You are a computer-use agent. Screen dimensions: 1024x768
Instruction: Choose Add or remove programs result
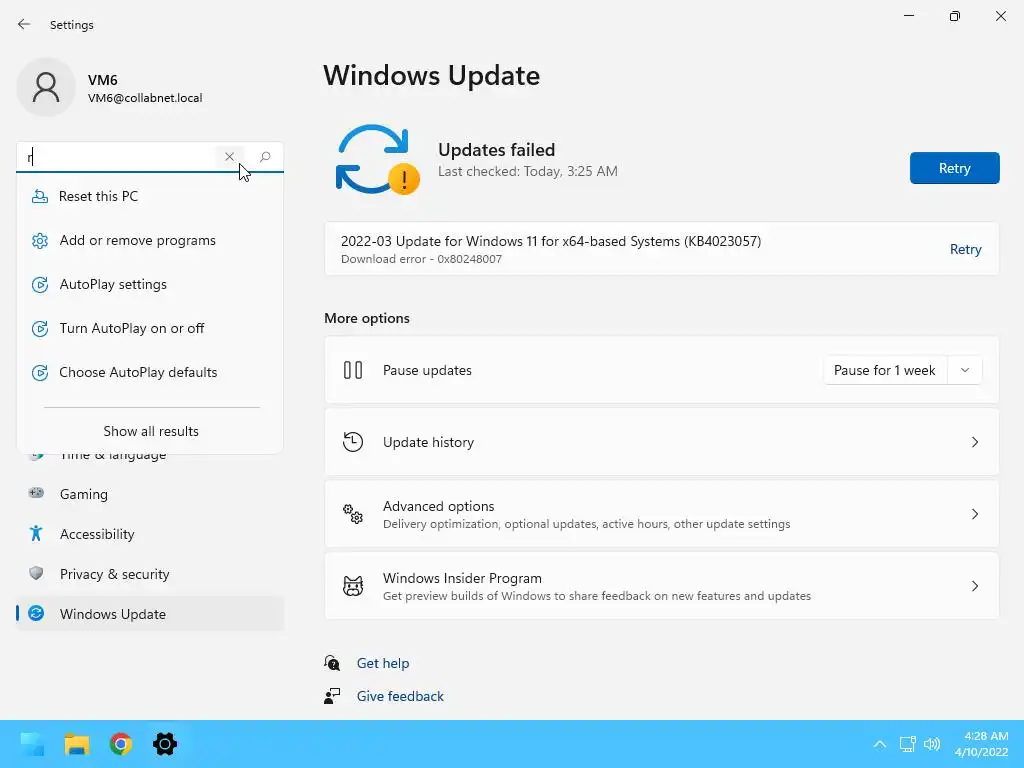150,240
